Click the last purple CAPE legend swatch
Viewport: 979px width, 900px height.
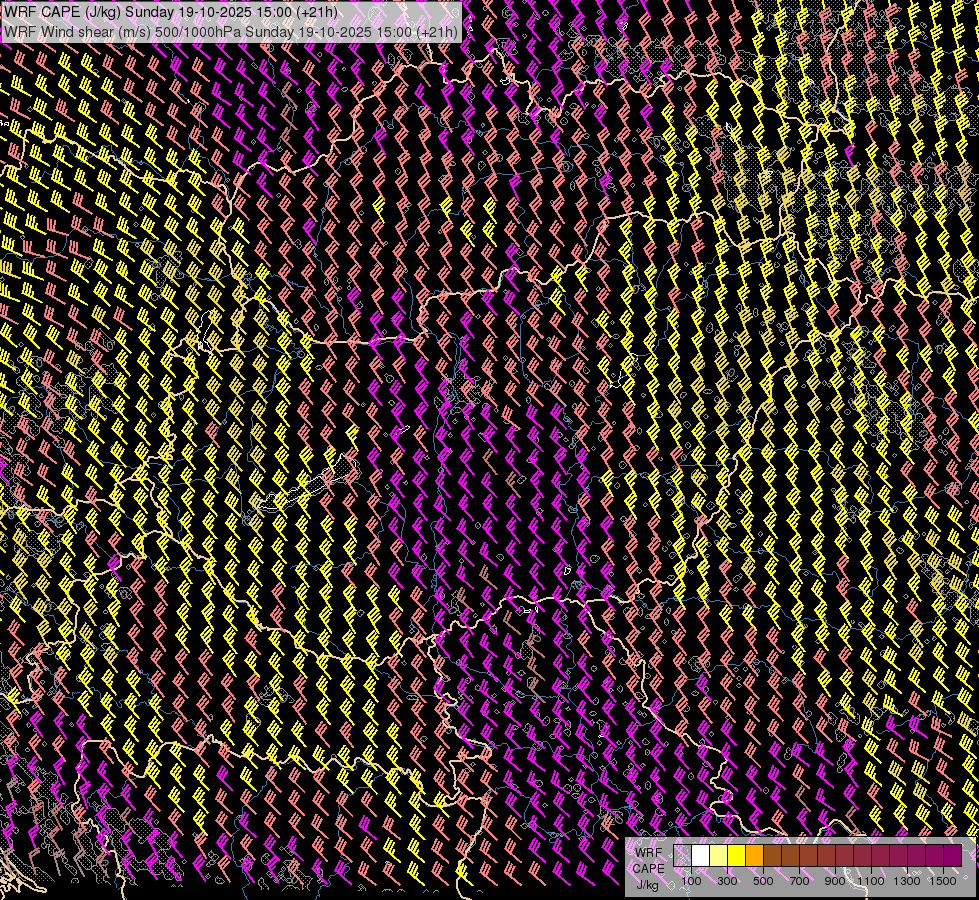[x=952, y=856]
